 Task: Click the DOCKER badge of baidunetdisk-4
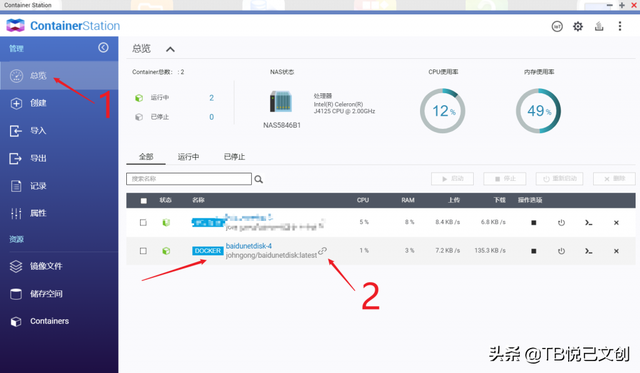tap(208, 251)
